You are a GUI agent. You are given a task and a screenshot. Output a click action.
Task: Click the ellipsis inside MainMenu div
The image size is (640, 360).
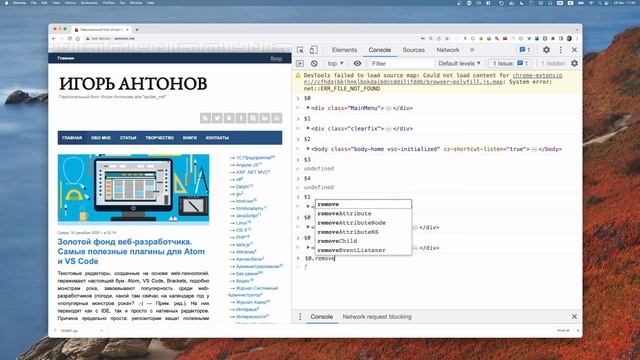pos(389,108)
